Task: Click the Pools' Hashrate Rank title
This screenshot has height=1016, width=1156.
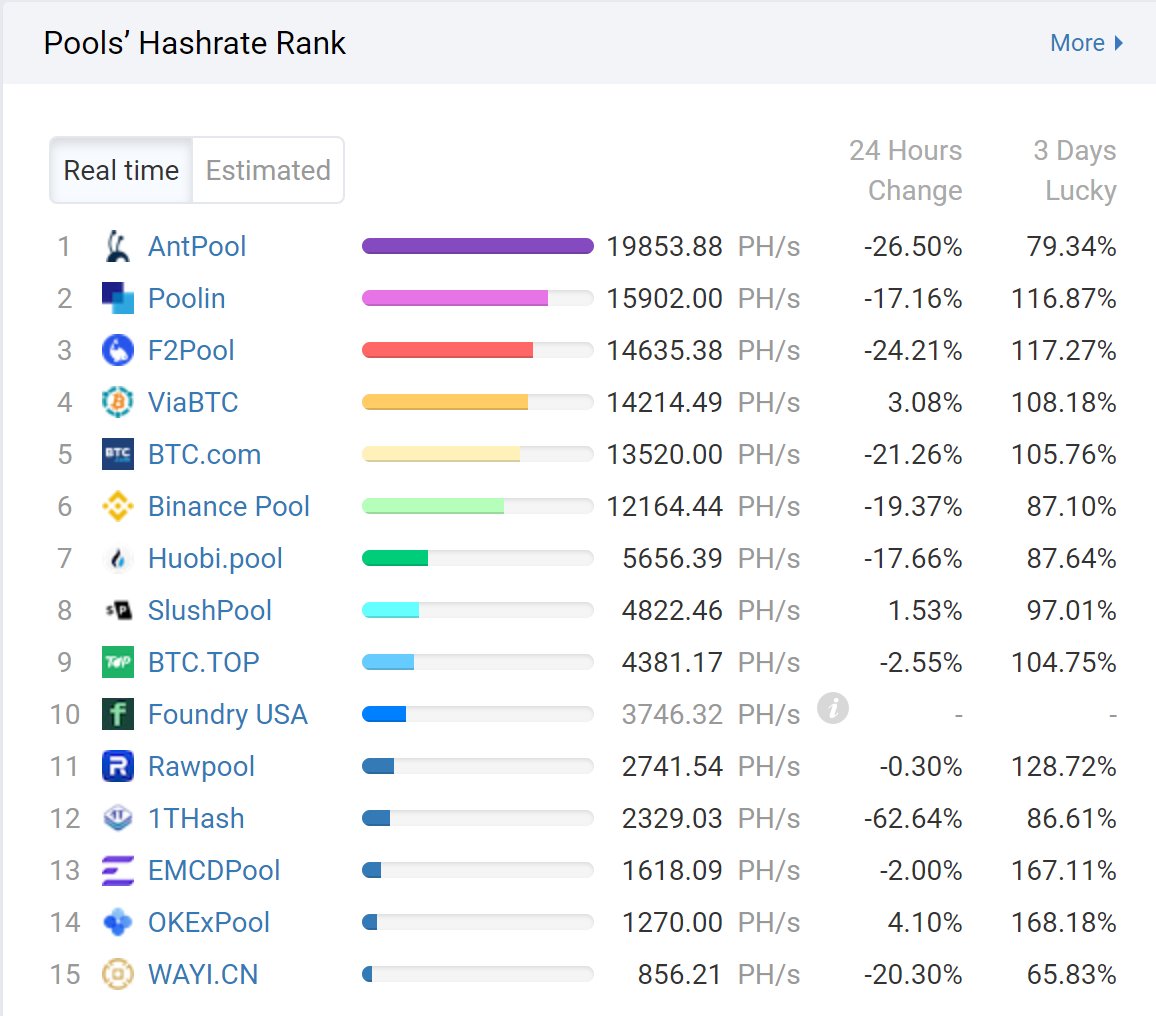Action: (x=195, y=43)
